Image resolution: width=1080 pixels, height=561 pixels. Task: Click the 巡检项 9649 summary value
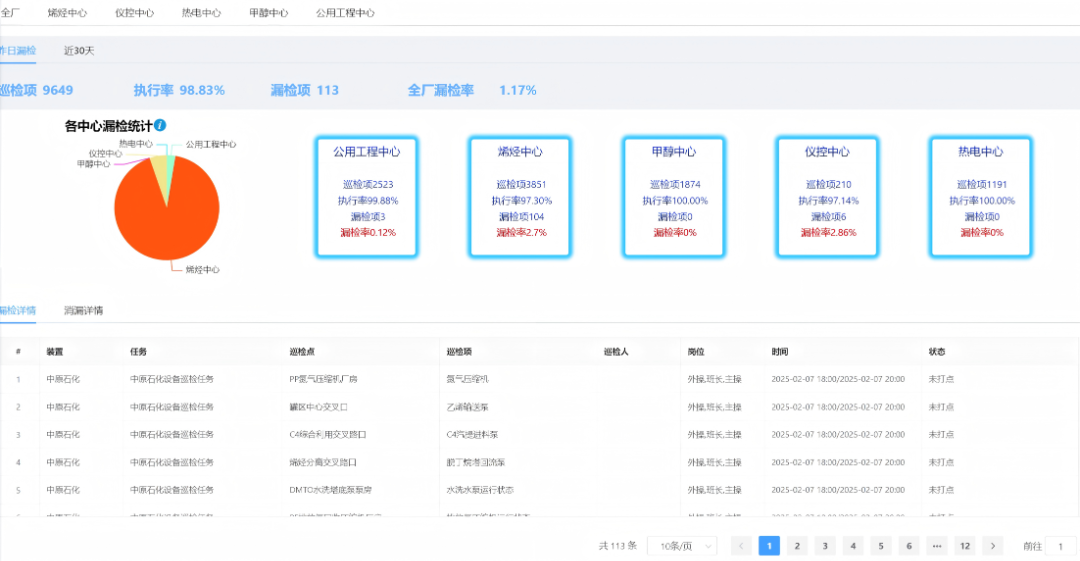pos(36,90)
